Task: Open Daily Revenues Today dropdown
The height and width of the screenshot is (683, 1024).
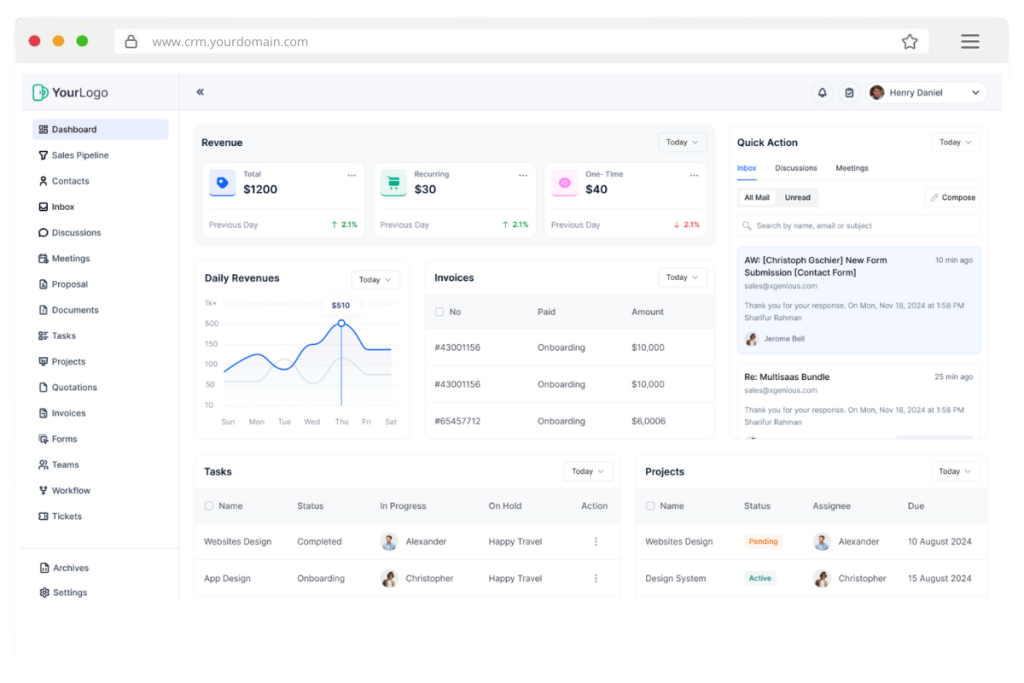Action: click(375, 280)
